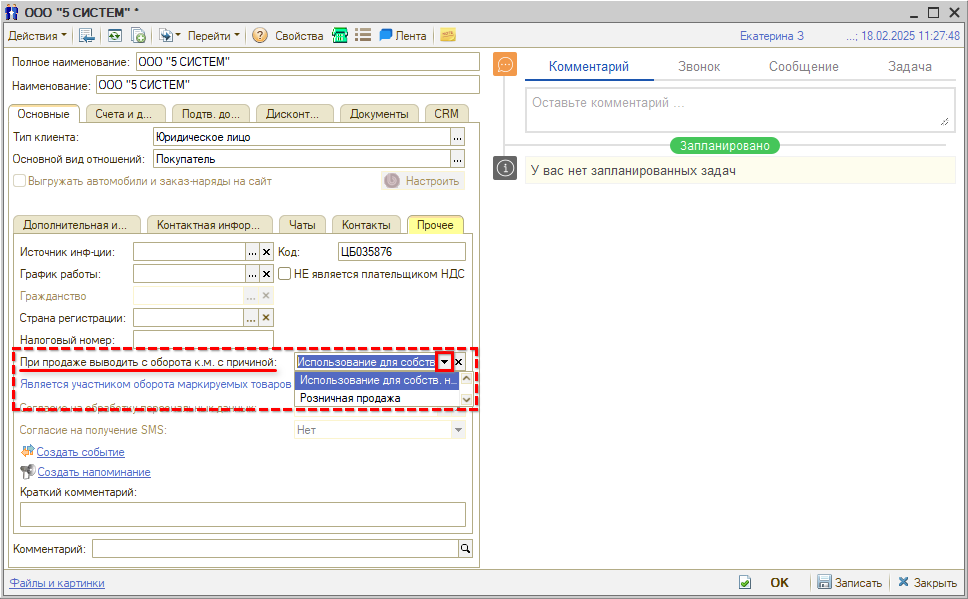Image resolution: width=968 pixels, height=599 pixels.
Task: Open the Действия dropdown menu
Action: (x=37, y=35)
